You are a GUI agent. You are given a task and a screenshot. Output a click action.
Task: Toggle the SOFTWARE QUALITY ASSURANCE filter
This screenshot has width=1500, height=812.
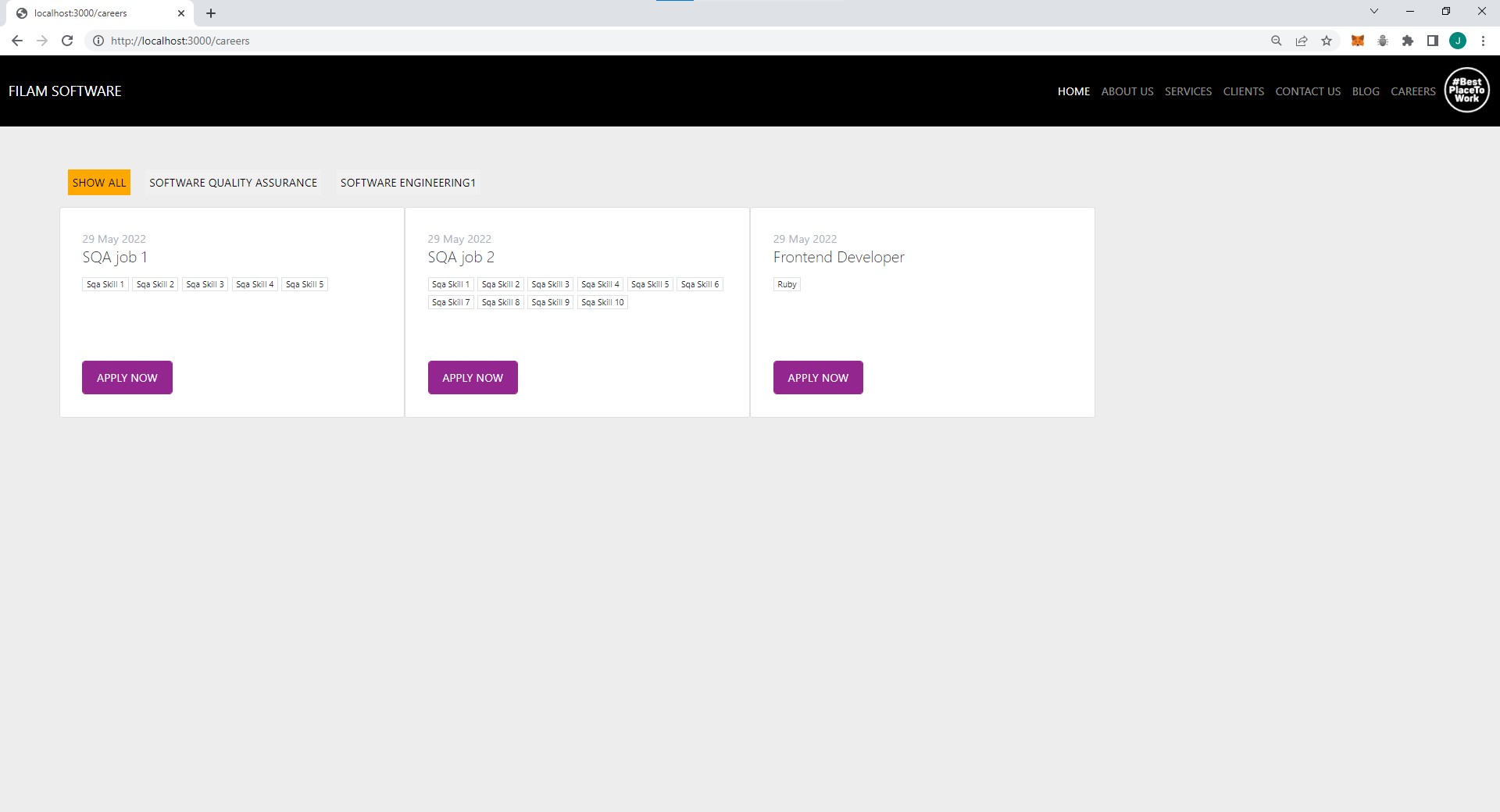pyautogui.click(x=233, y=182)
